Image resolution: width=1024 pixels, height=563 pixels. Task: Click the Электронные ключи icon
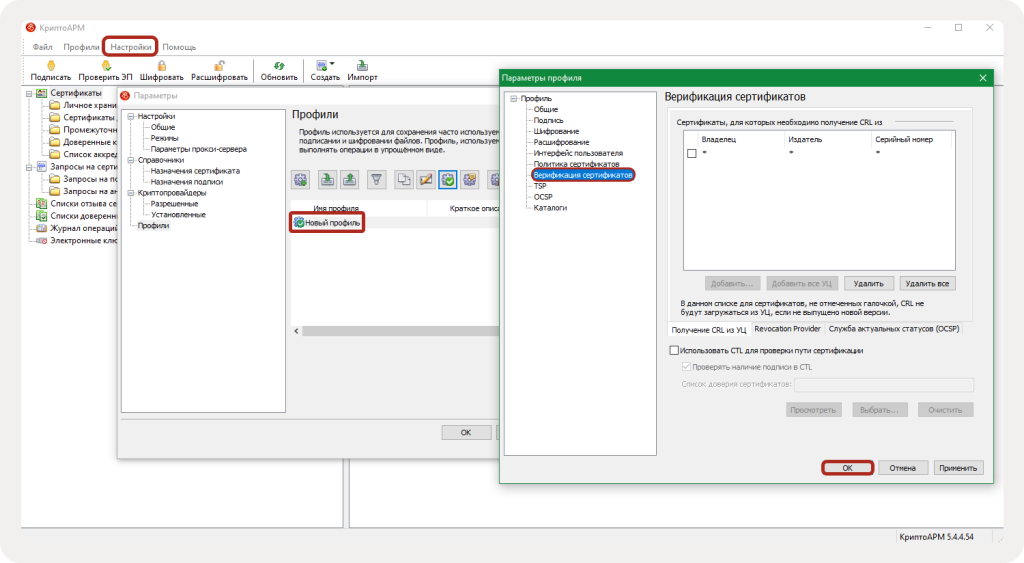(x=41, y=240)
